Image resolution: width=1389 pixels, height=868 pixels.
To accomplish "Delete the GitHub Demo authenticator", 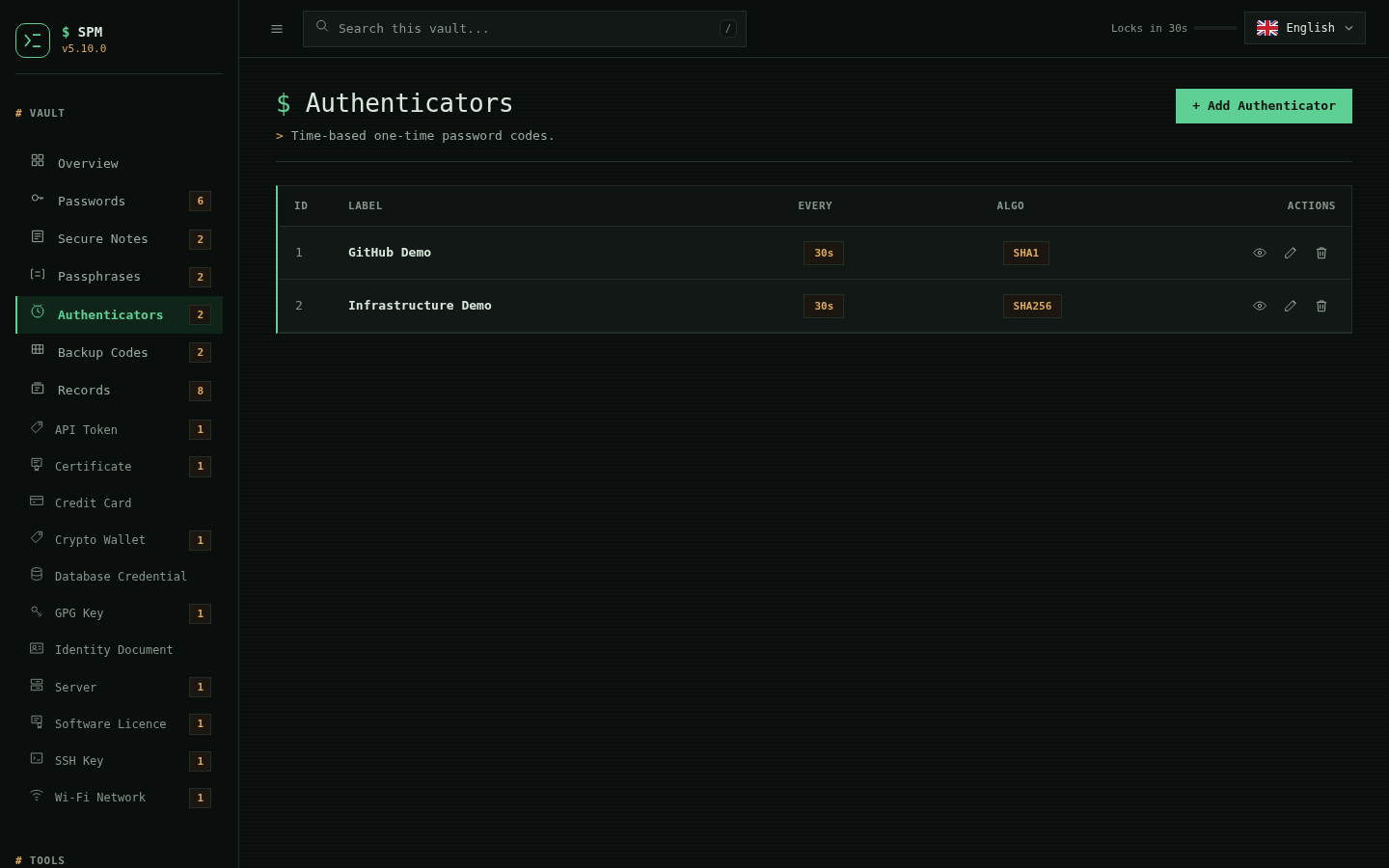I will (x=1321, y=253).
